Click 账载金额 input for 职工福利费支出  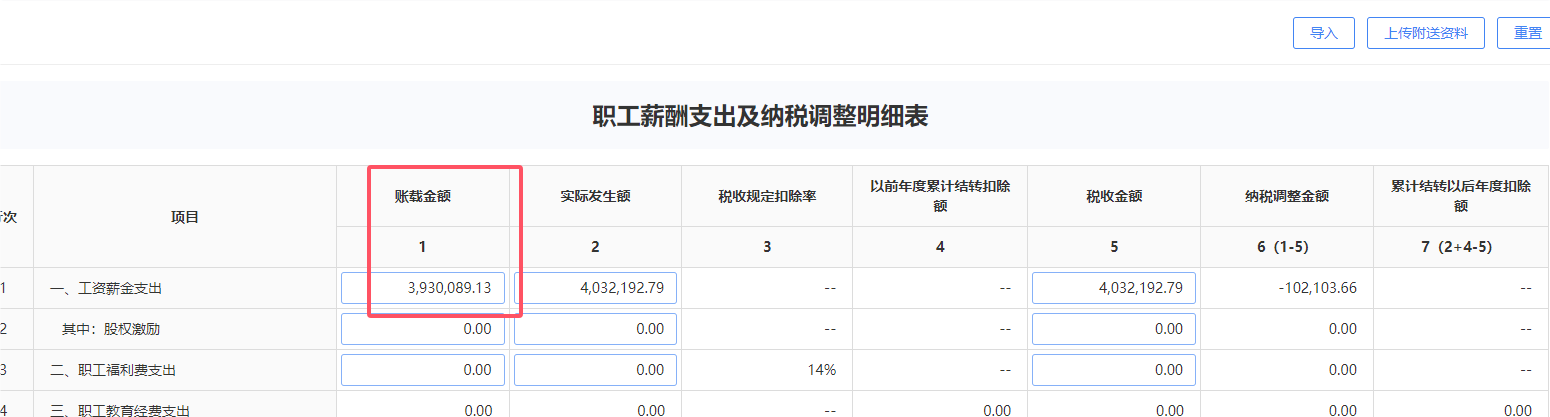[x=422, y=370]
